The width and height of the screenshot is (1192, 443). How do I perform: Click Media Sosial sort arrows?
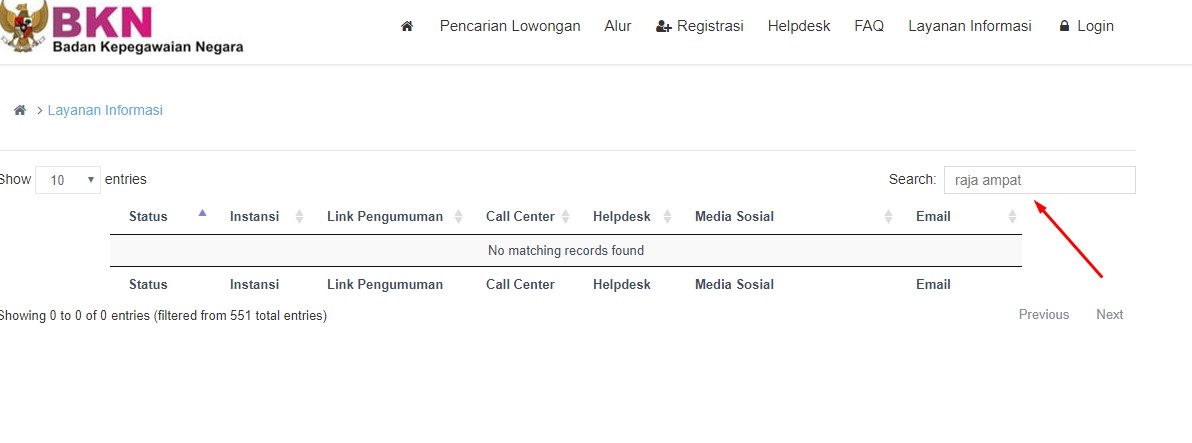coord(889,217)
